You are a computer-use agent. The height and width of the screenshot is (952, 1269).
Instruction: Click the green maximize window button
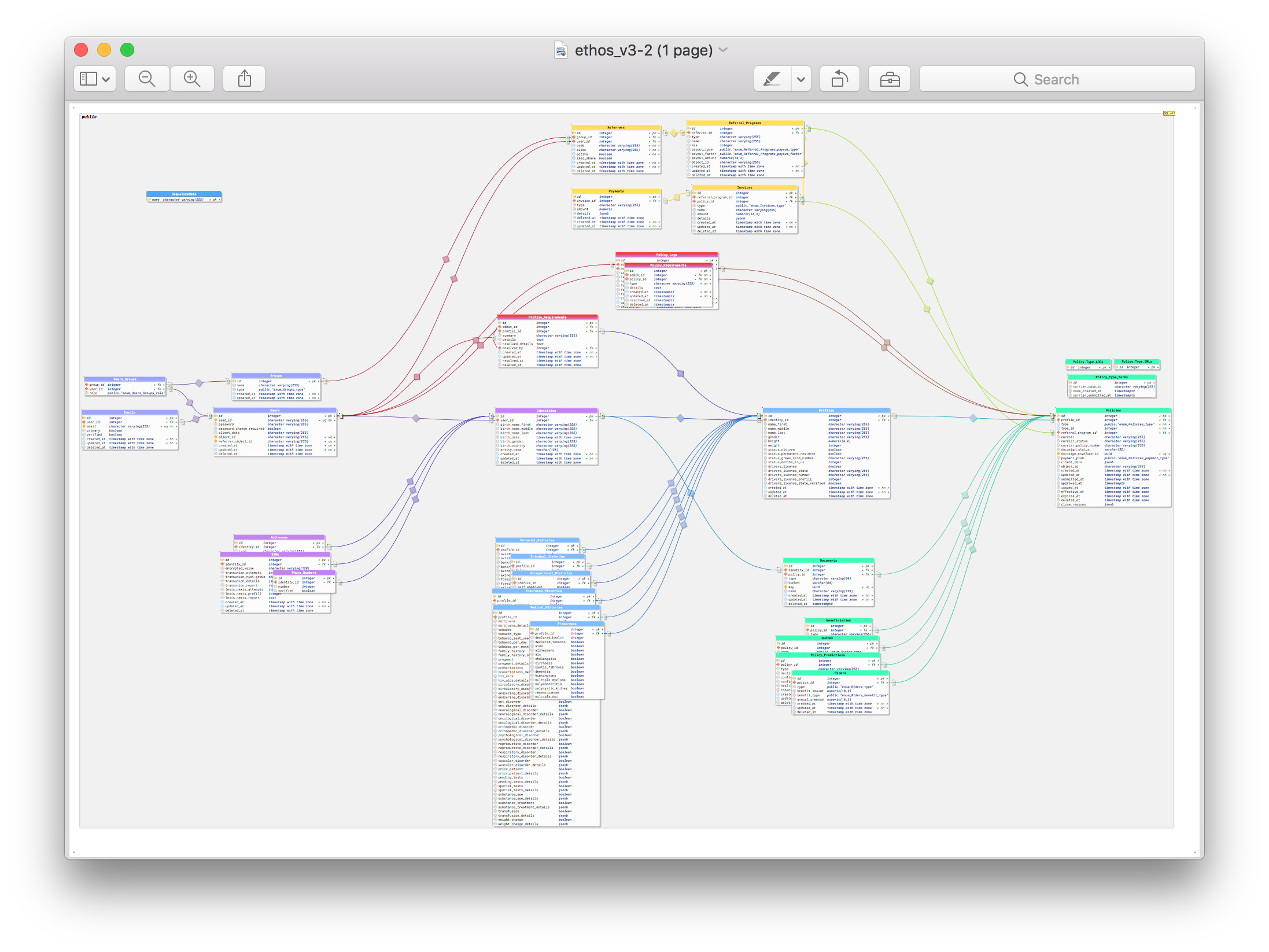127,50
